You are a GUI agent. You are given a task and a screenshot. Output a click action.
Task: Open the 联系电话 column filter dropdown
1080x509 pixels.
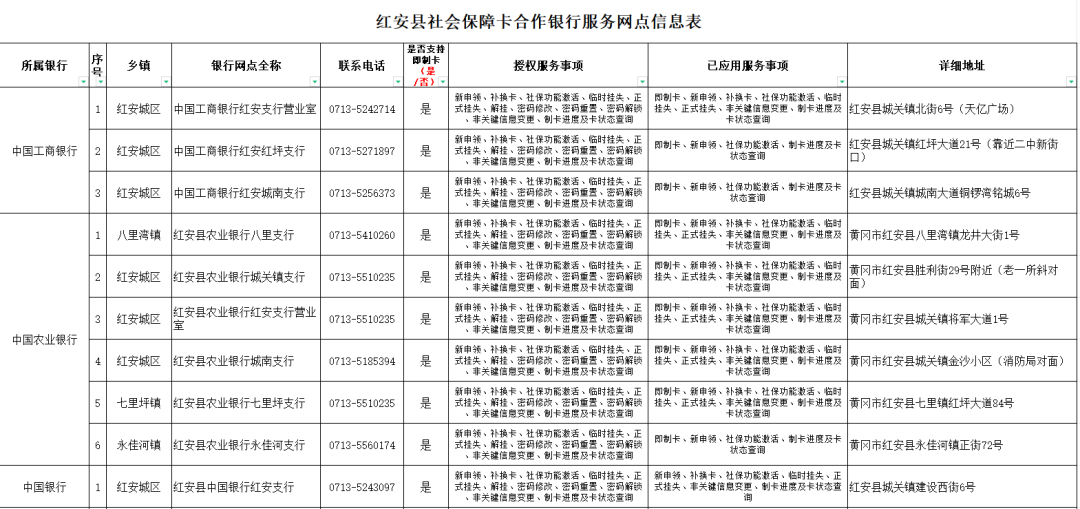coord(397,82)
